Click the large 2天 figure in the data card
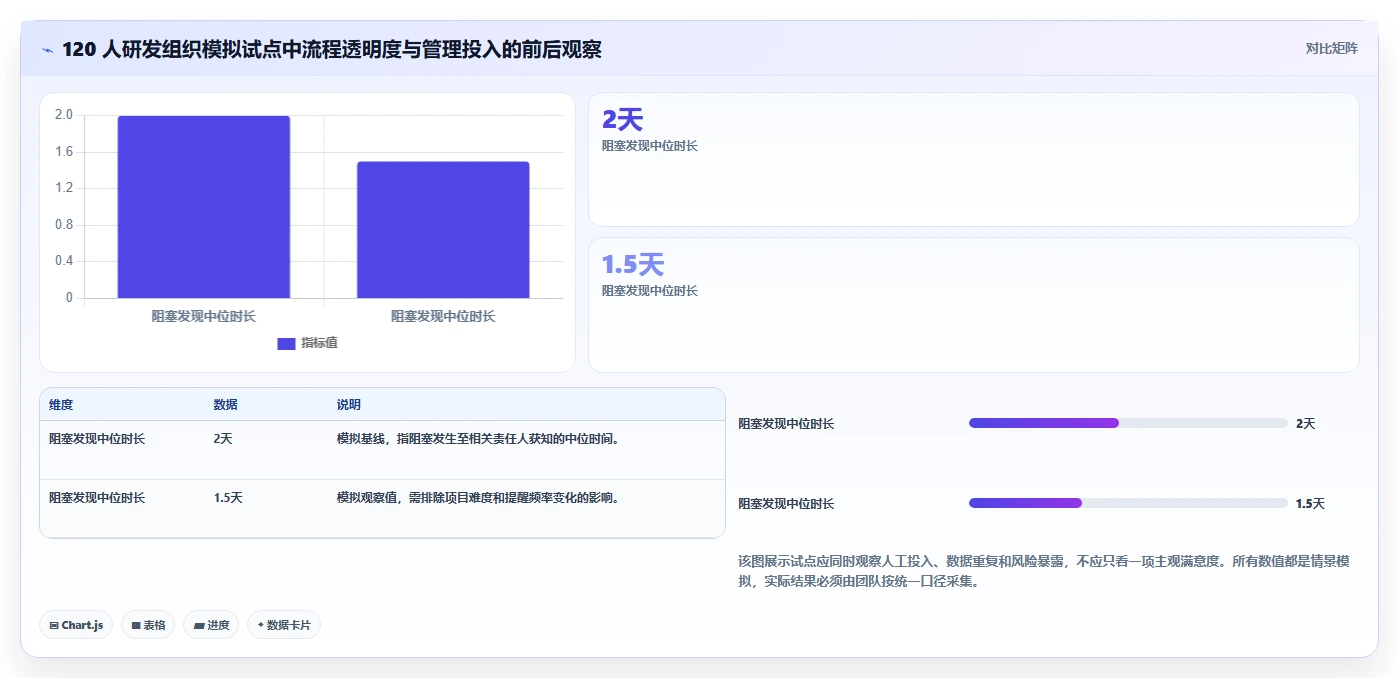 [x=622, y=120]
